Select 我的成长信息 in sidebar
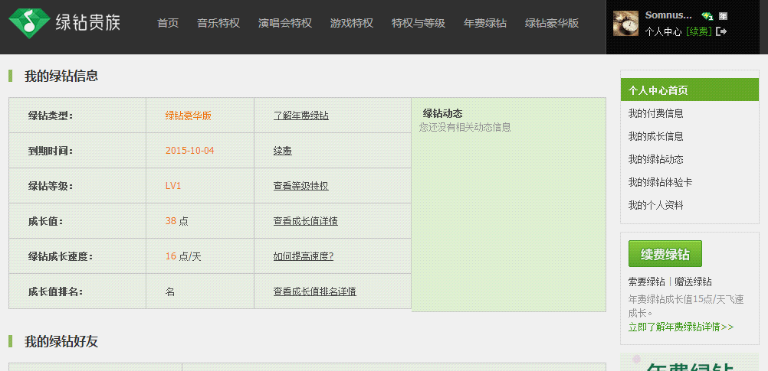 (x=656, y=137)
